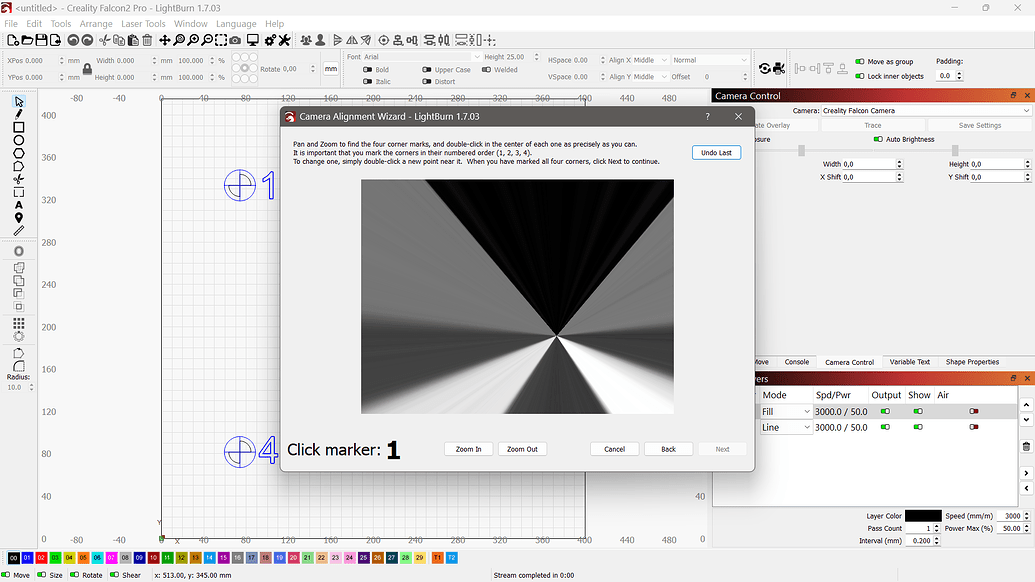Click Cancel in Camera Alignment Wizard
This screenshot has height=582, width=1035.
(x=615, y=449)
